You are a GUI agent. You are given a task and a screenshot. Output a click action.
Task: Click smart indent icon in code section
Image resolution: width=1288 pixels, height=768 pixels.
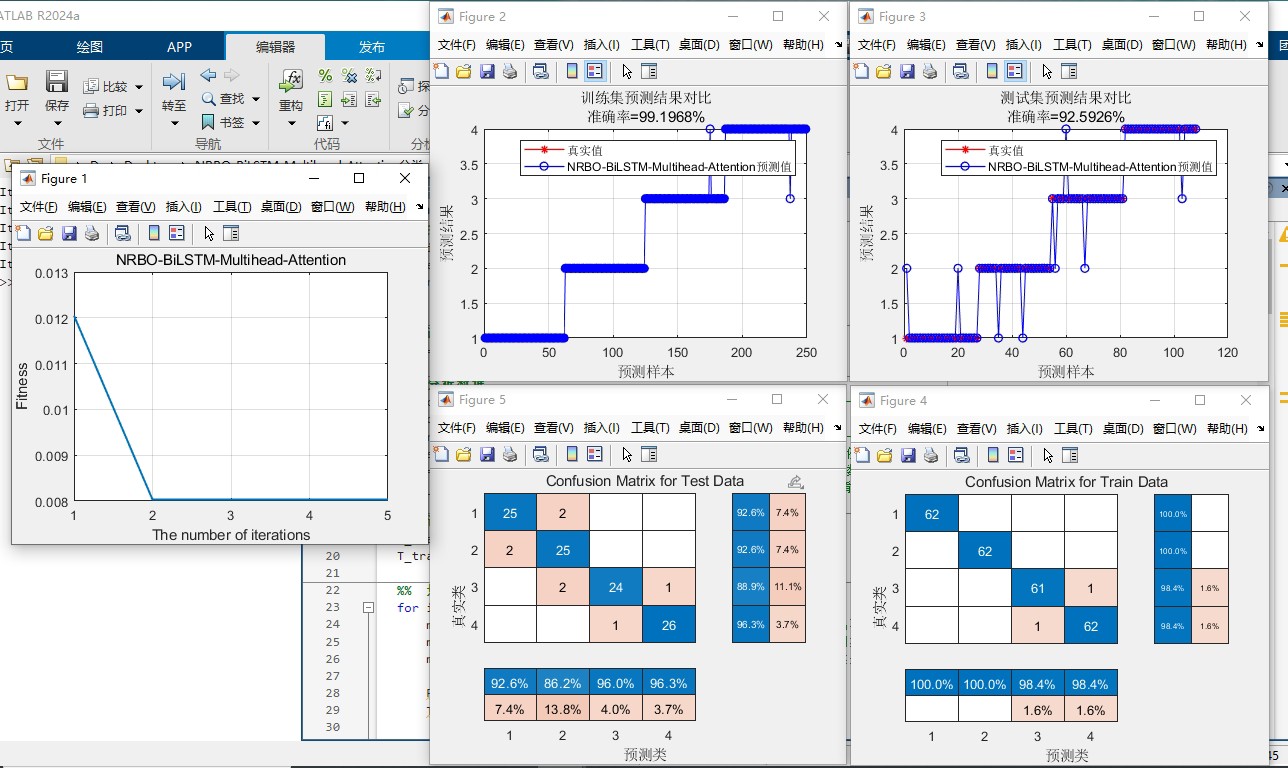[x=325, y=99]
